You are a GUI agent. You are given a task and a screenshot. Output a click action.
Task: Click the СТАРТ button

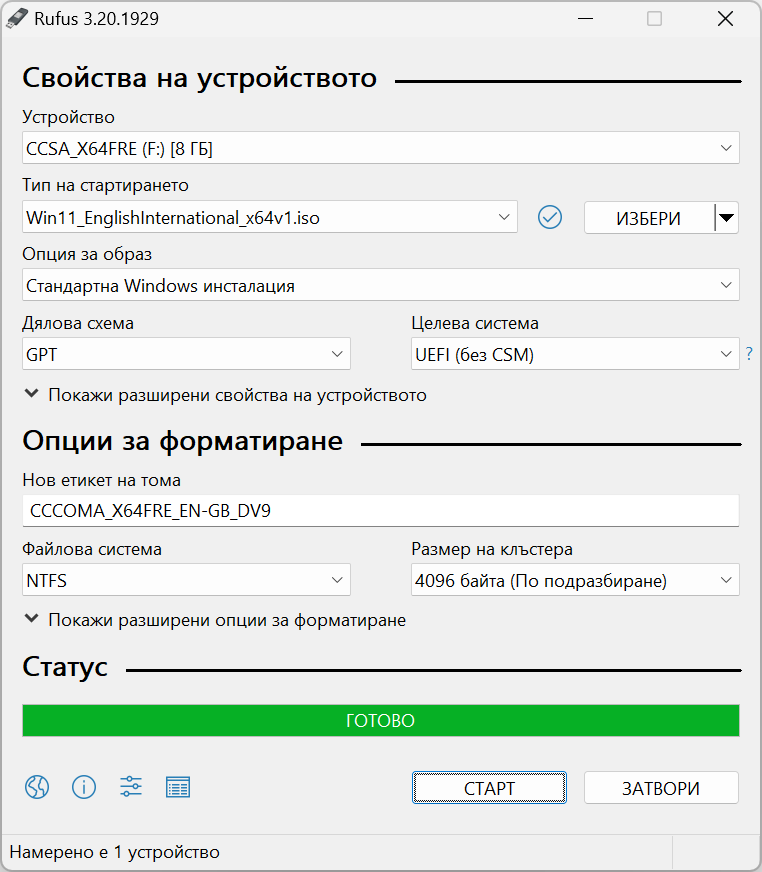489,787
